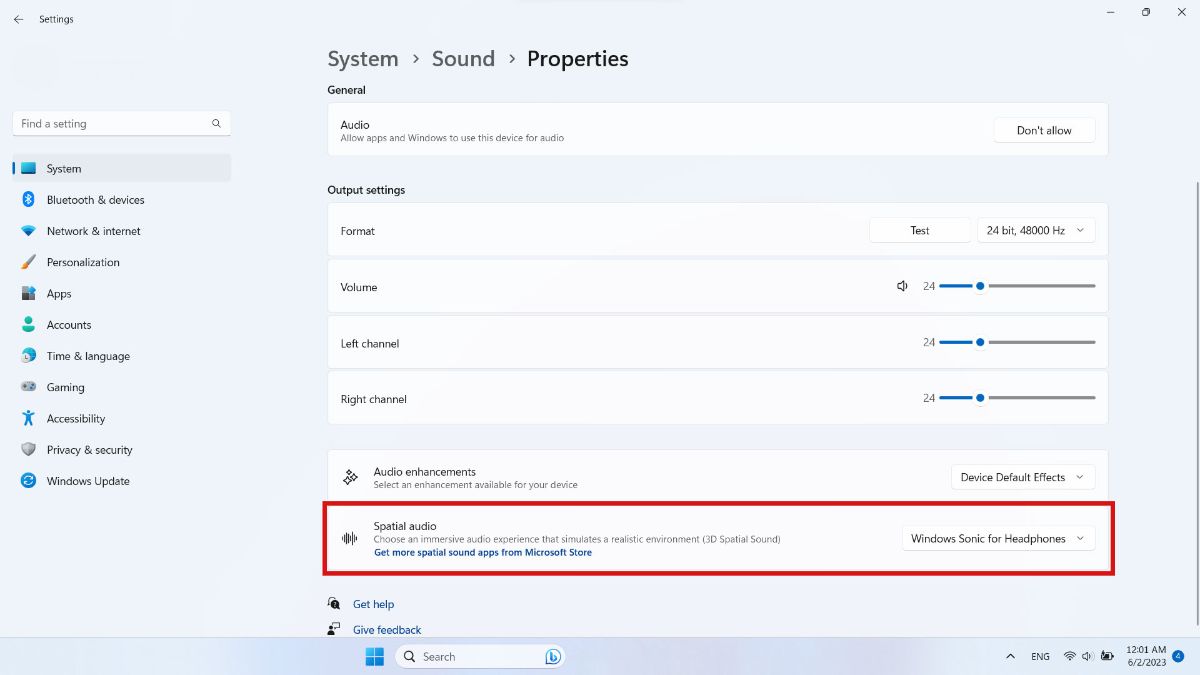Go to Network & internet settings
This screenshot has height=675, width=1200.
[x=93, y=231]
